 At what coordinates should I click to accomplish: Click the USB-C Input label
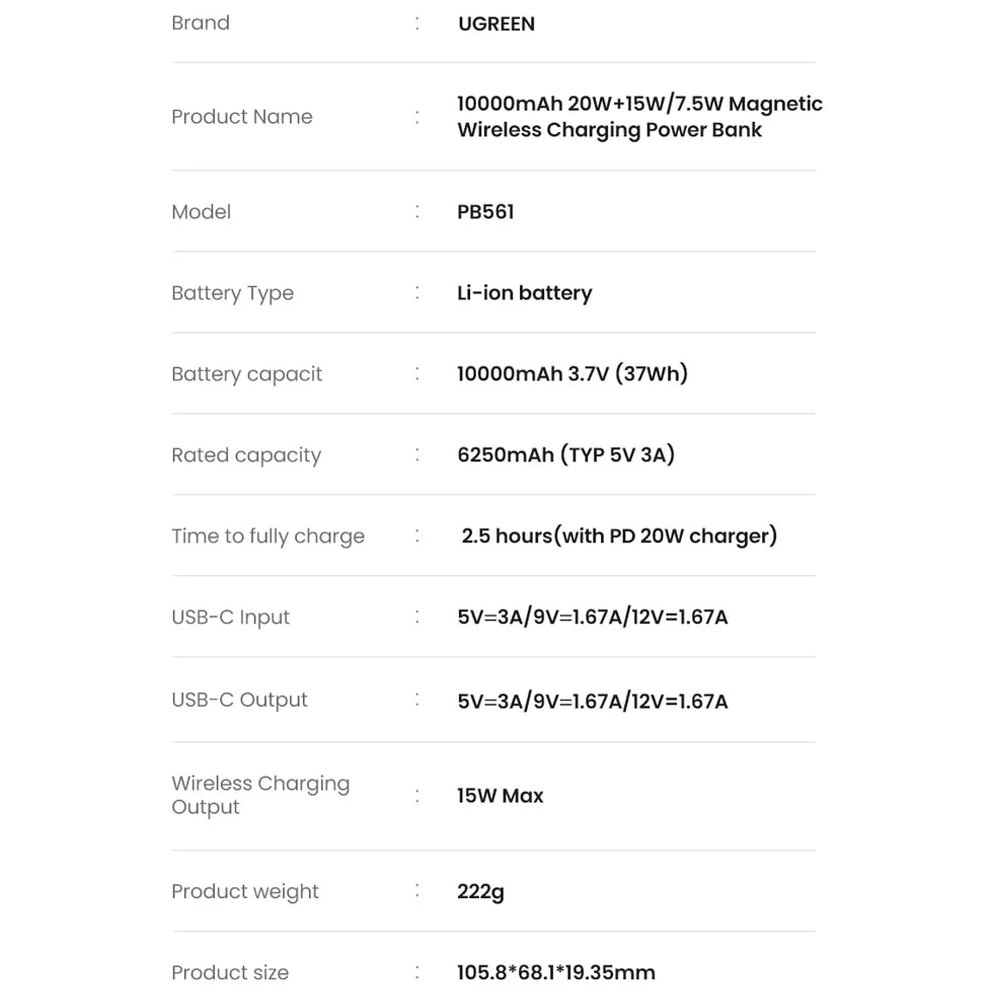tap(230, 617)
